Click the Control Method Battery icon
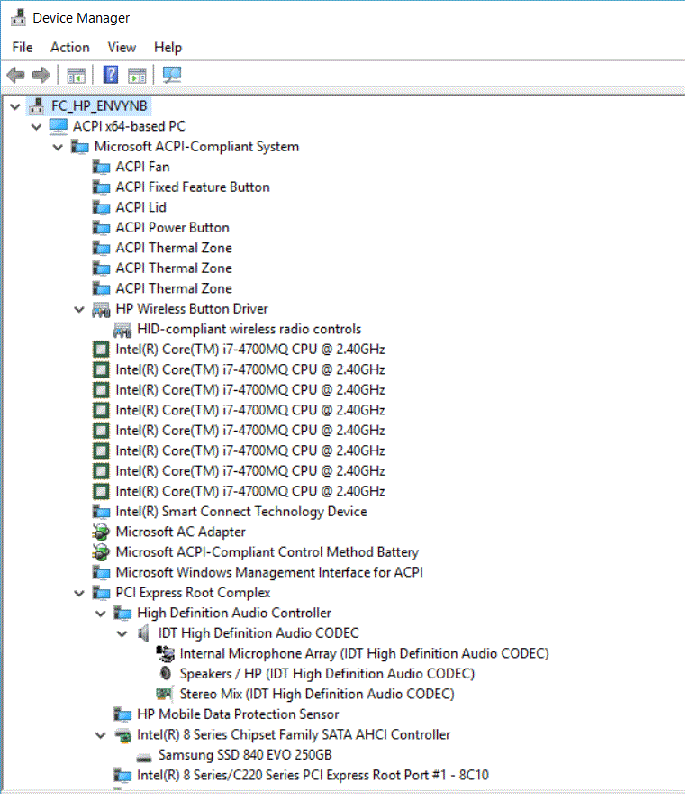The width and height of the screenshot is (685, 794). (101, 552)
